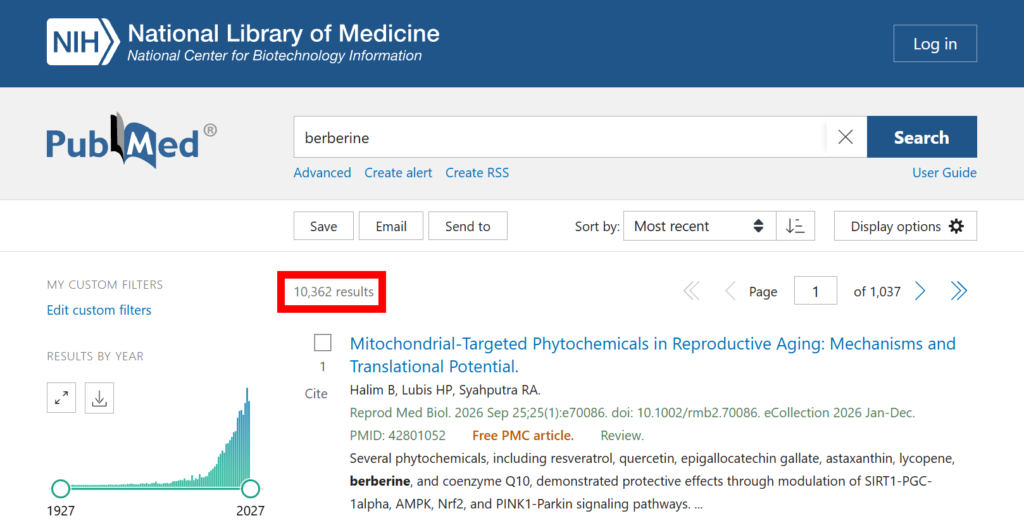Click the bold berberine word in snippet
This screenshot has height=530, width=1024.
click(380, 481)
